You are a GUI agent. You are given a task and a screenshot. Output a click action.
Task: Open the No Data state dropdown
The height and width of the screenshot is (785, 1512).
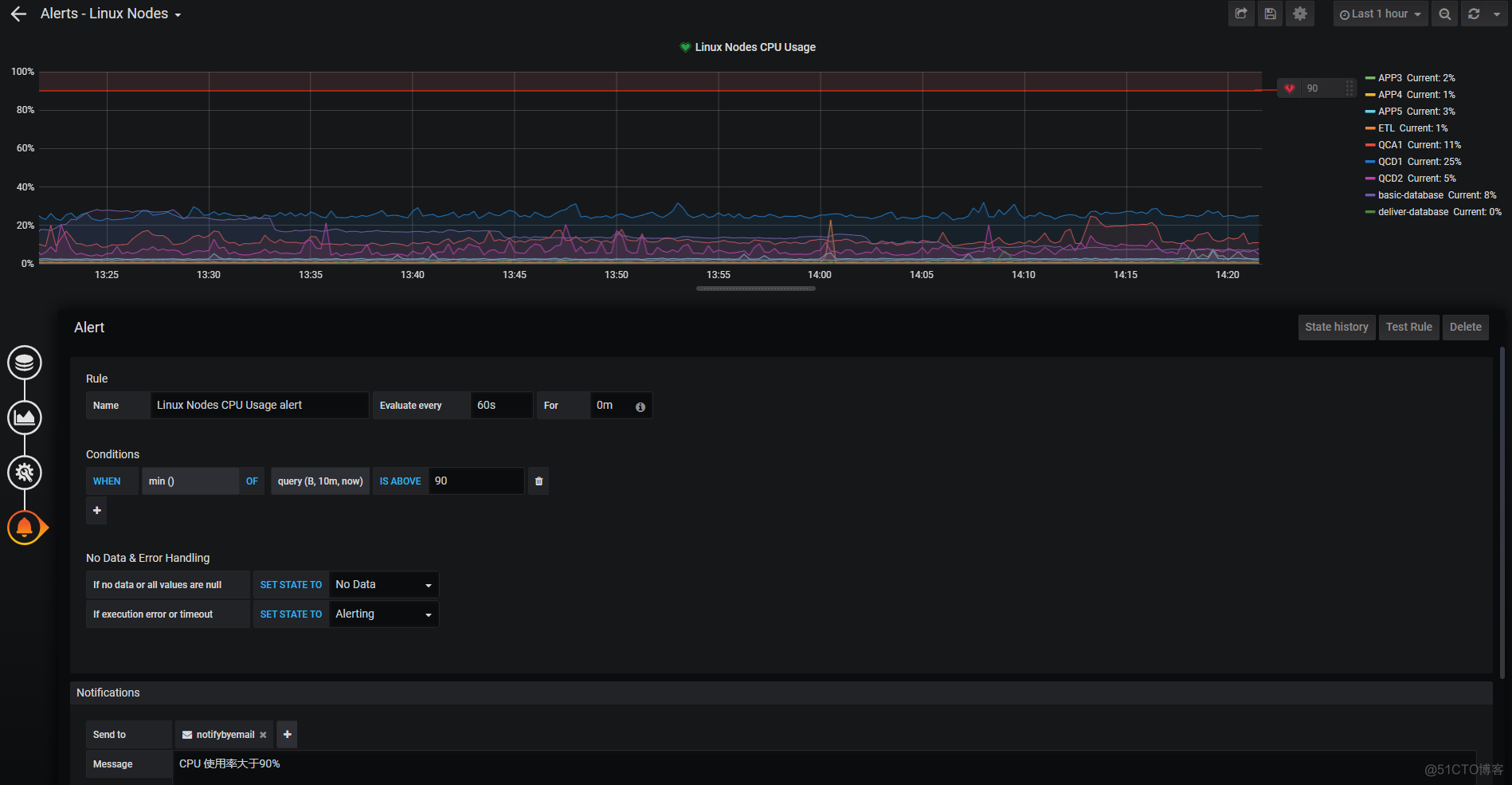(x=384, y=585)
